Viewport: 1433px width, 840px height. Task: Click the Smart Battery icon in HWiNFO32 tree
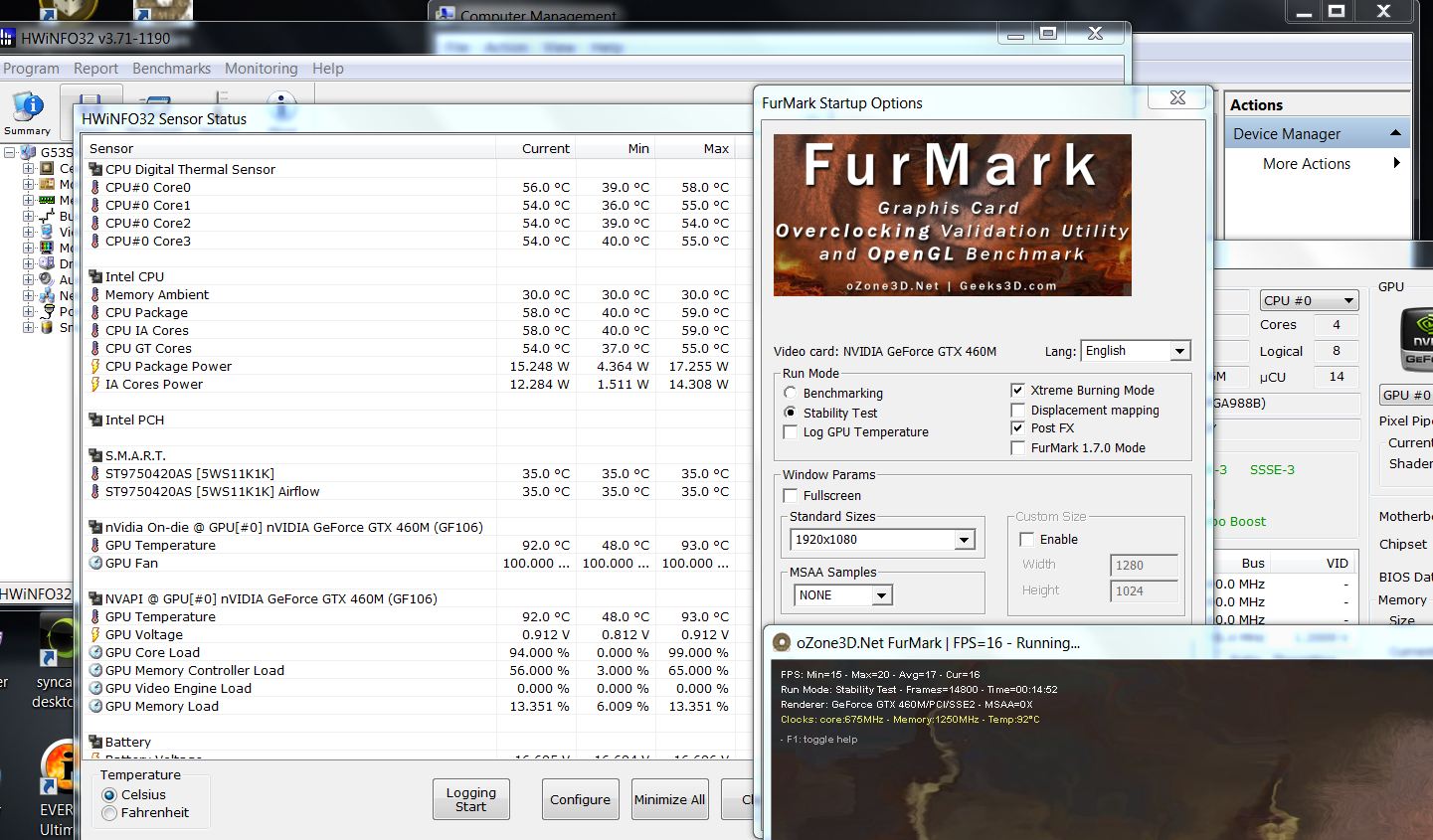(x=46, y=327)
